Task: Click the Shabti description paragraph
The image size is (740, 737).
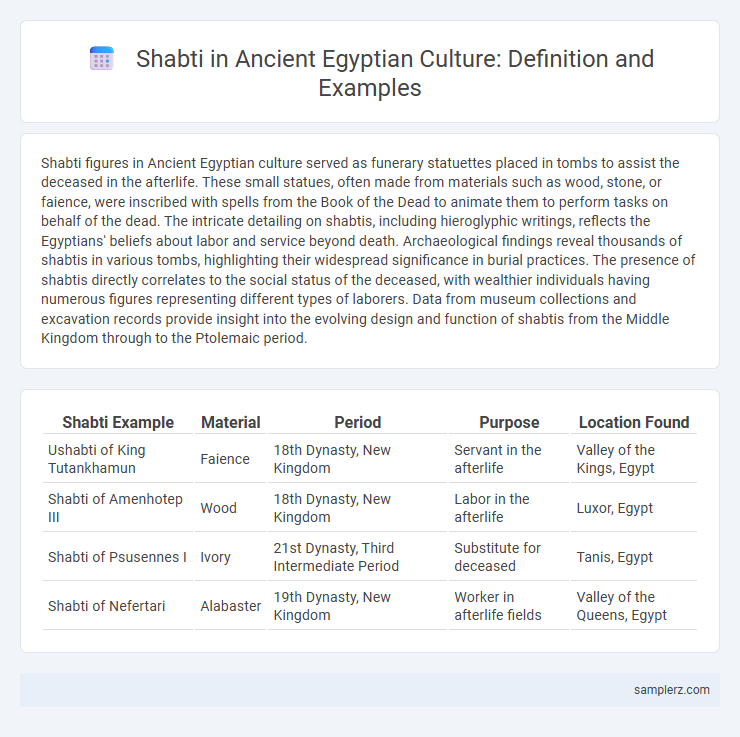Action: point(370,251)
